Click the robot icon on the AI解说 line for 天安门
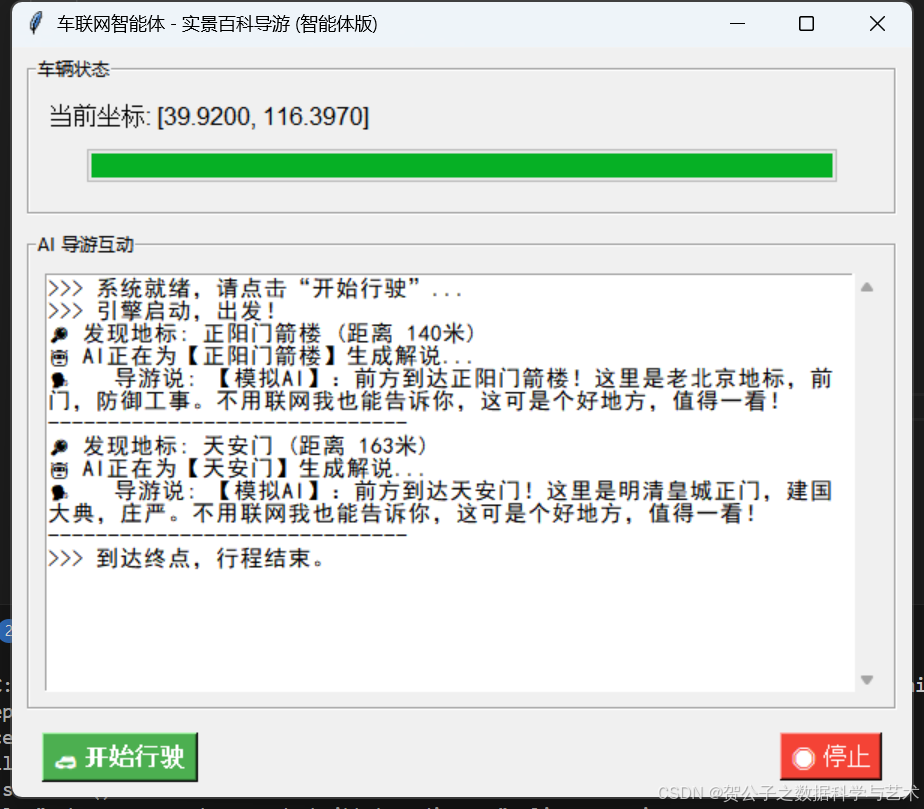 point(59,468)
